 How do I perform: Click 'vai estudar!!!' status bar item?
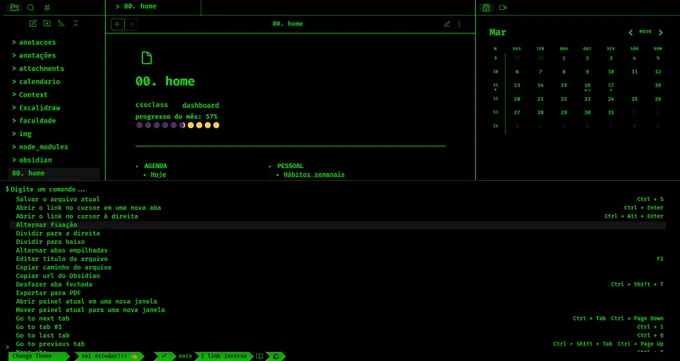click(108, 356)
